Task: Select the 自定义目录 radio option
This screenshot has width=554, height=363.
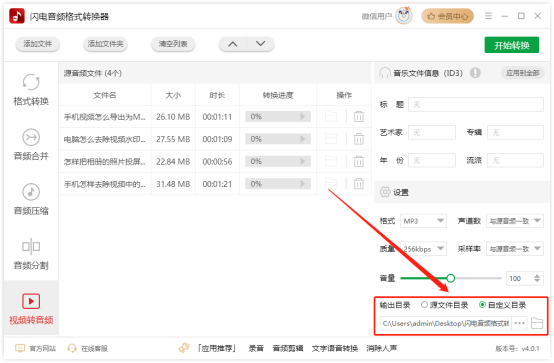Action: [x=482, y=305]
